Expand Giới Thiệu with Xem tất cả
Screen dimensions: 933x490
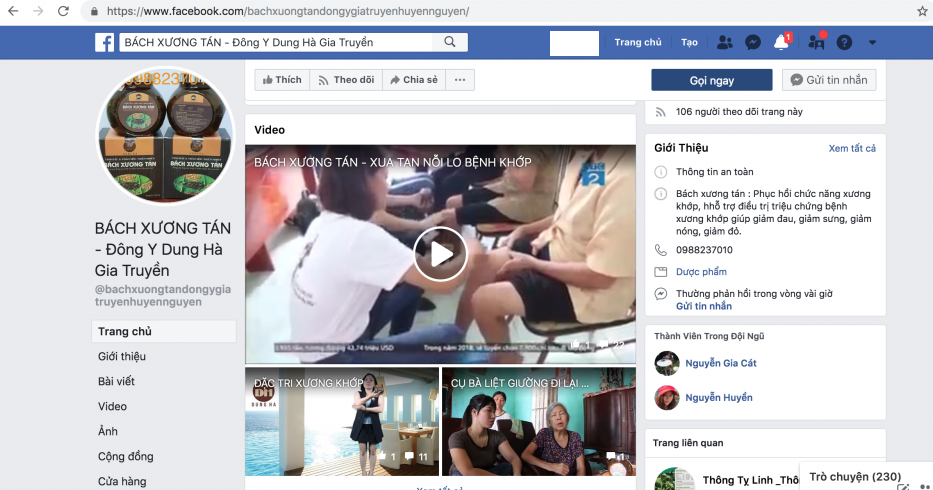click(851, 148)
